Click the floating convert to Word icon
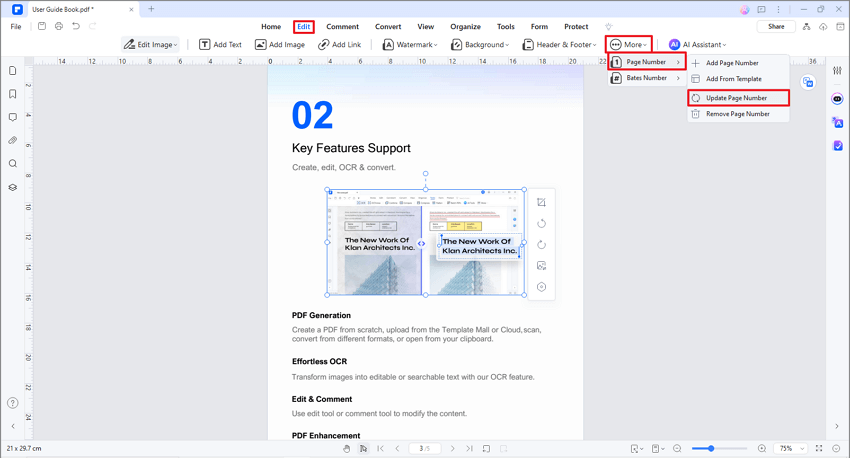 [x=808, y=82]
